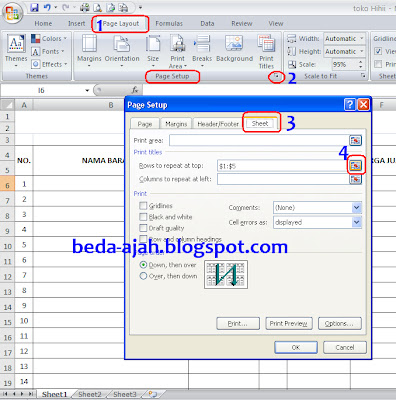Launch Page Setup dialog from ribbon corner

[276, 77]
